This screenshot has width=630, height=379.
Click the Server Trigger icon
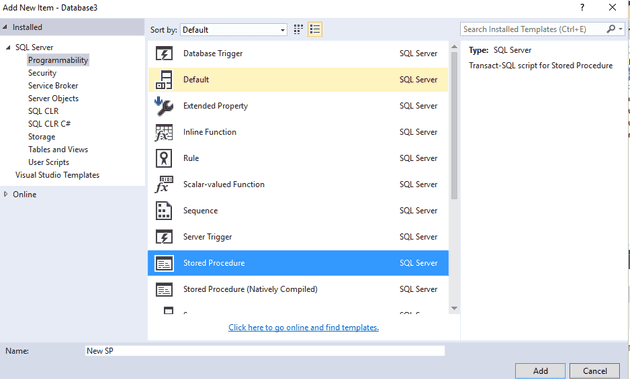point(164,237)
